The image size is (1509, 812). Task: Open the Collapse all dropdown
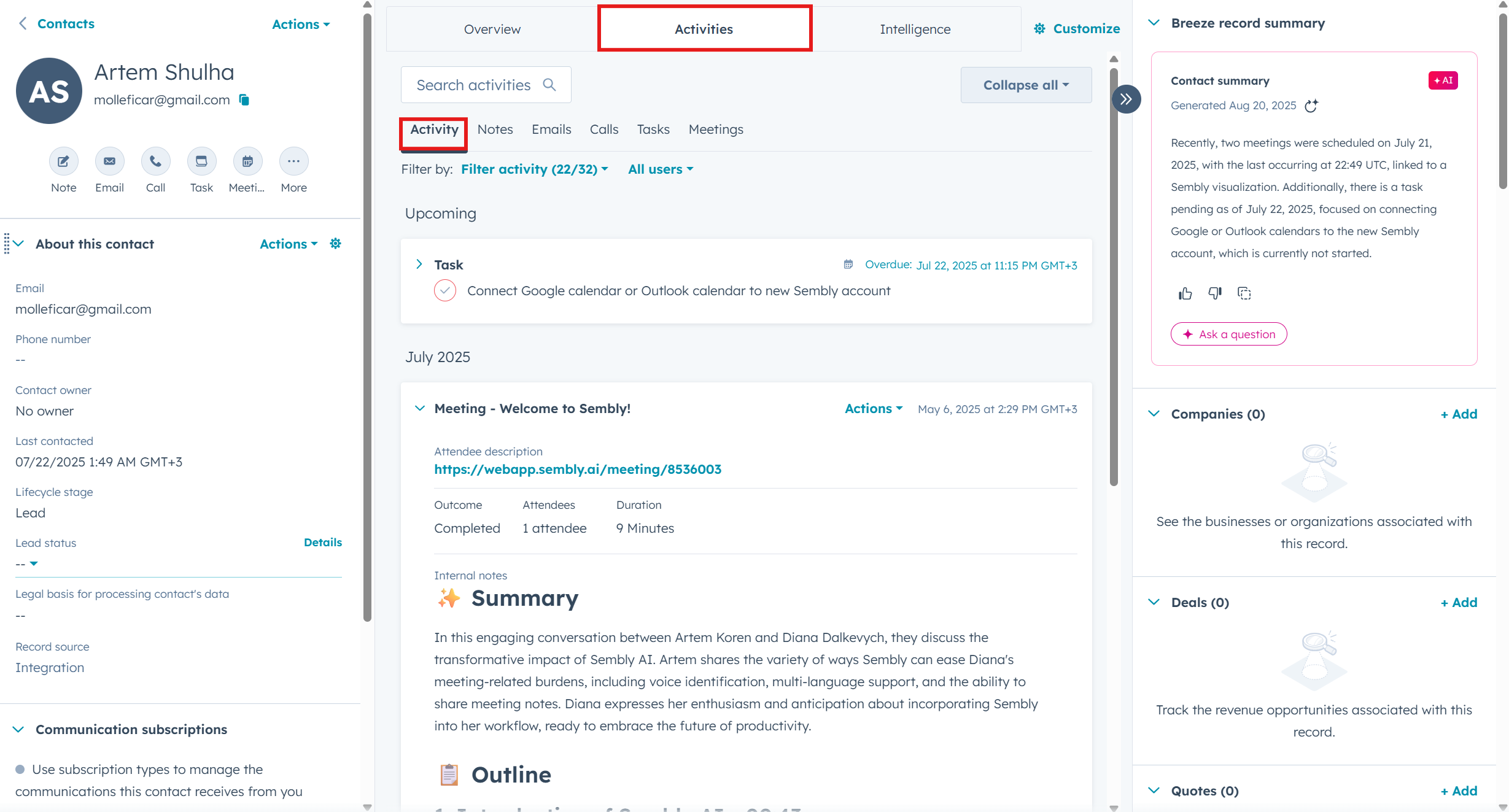click(1026, 85)
